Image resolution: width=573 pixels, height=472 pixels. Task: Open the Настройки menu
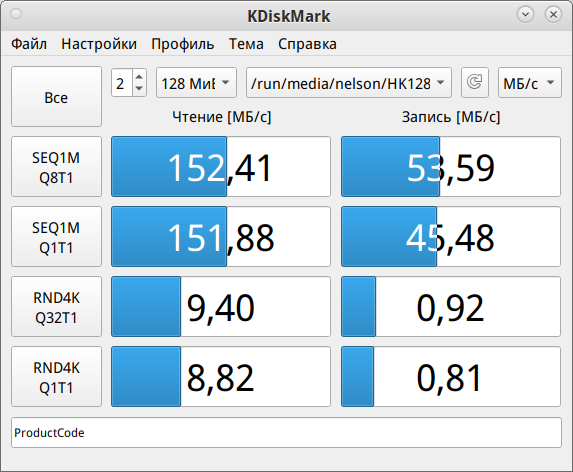point(99,44)
